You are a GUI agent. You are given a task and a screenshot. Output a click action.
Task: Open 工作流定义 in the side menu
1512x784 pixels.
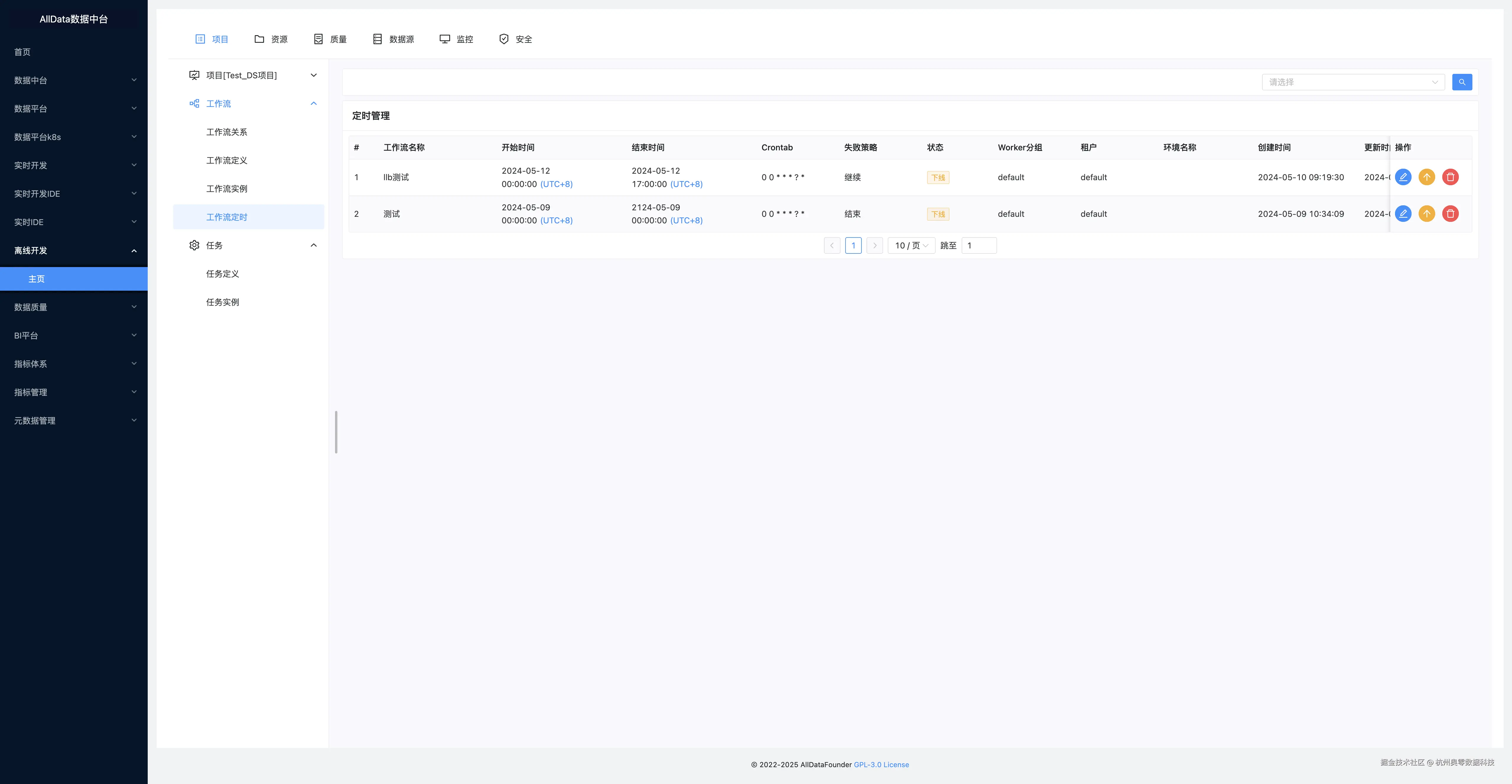coord(227,160)
